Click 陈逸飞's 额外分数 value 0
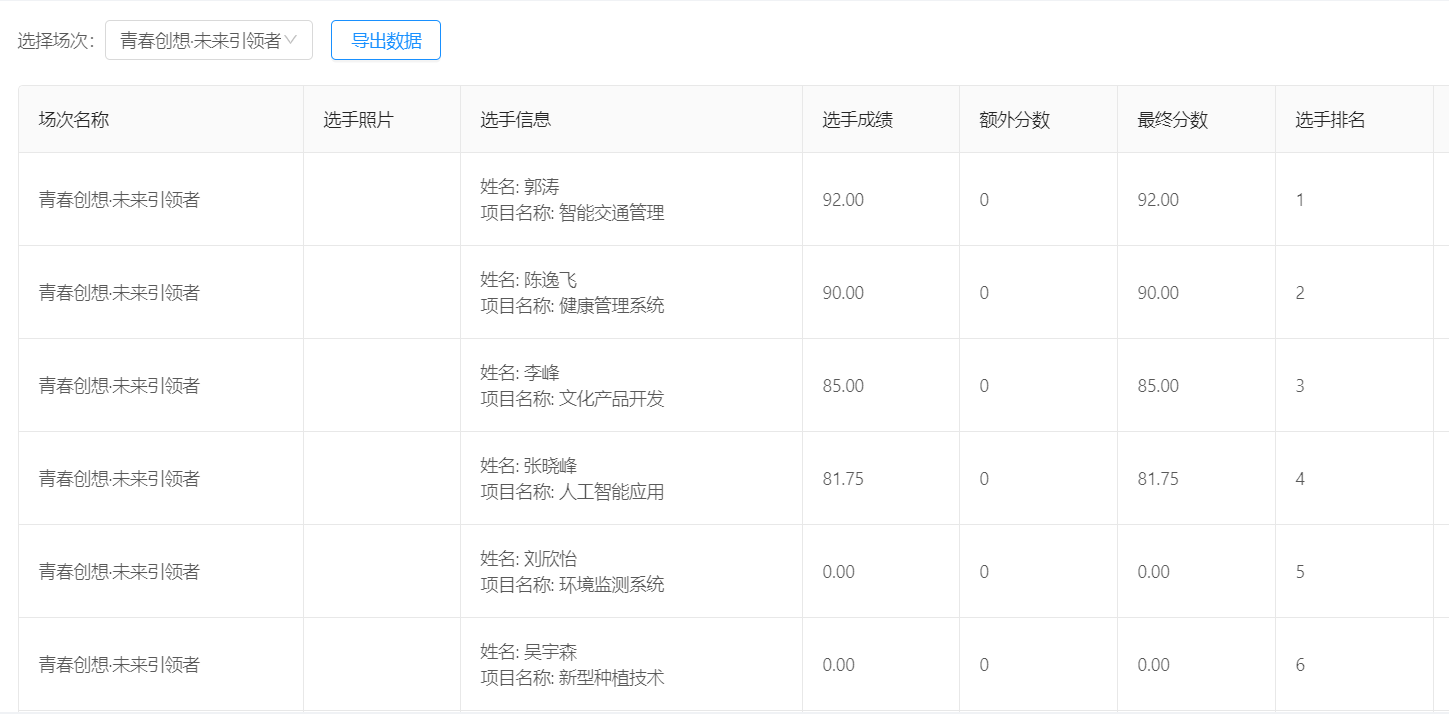This screenshot has height=714, width=1449. click(984, 293)
